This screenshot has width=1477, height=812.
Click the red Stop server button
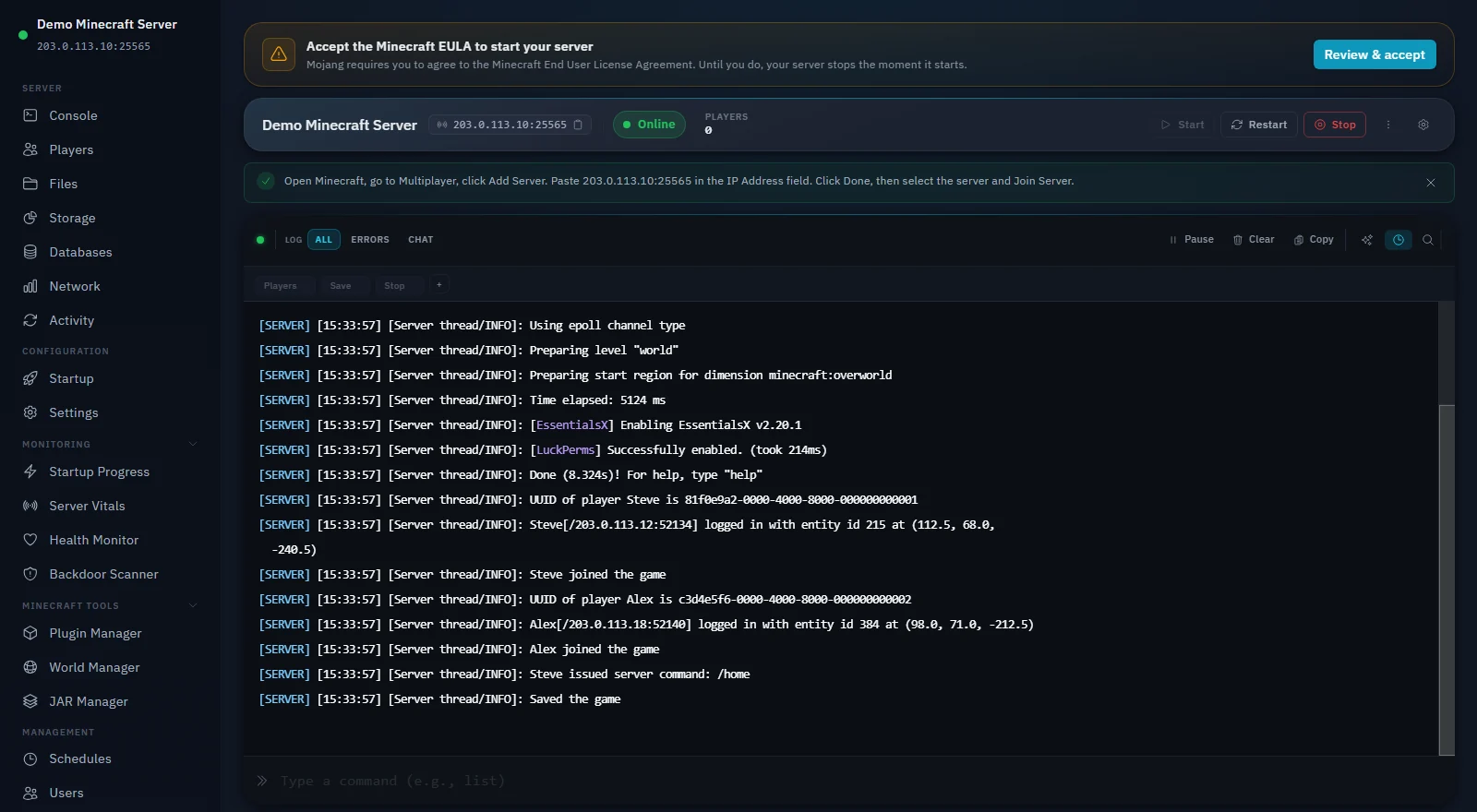click(1335, 125)
